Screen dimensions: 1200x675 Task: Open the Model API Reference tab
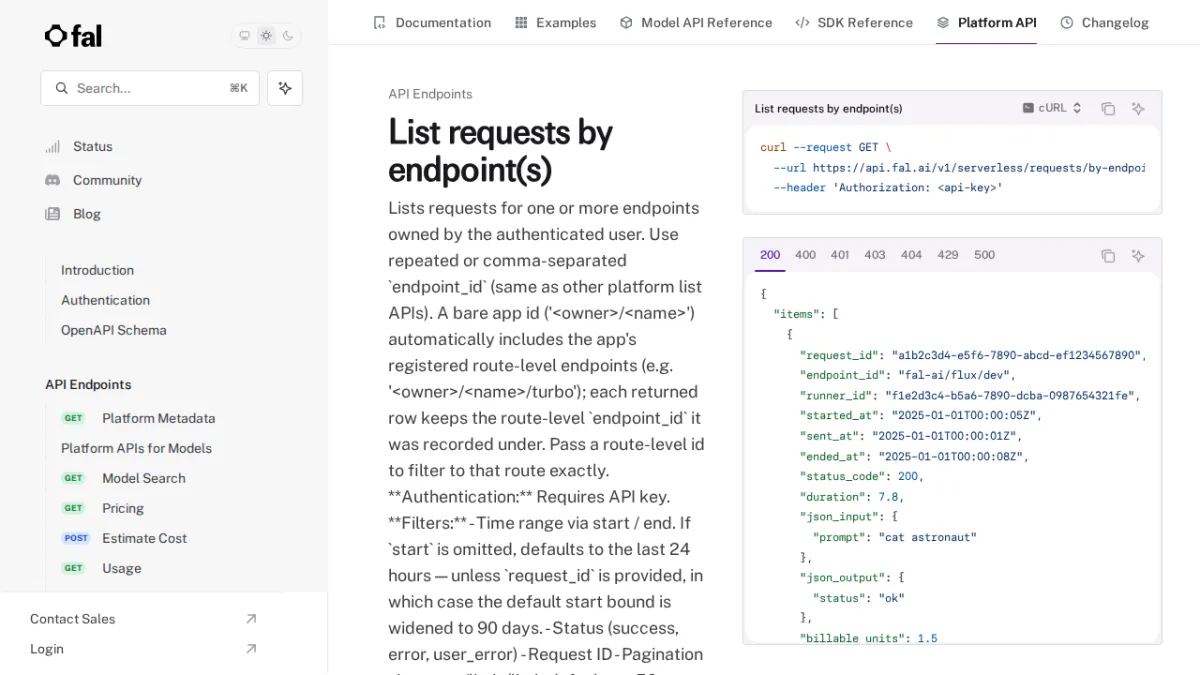696,22
